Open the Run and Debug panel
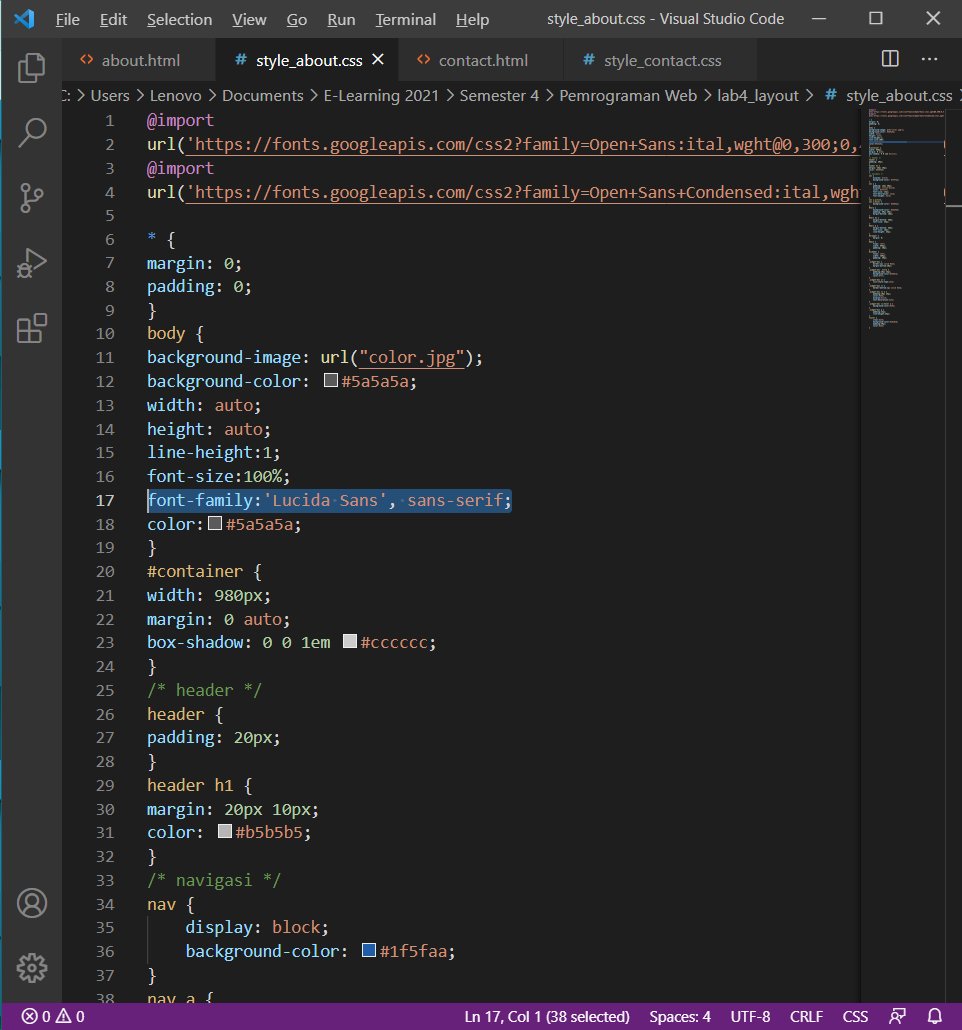This screenshot has height=1030, width=962. pos(31,263)
